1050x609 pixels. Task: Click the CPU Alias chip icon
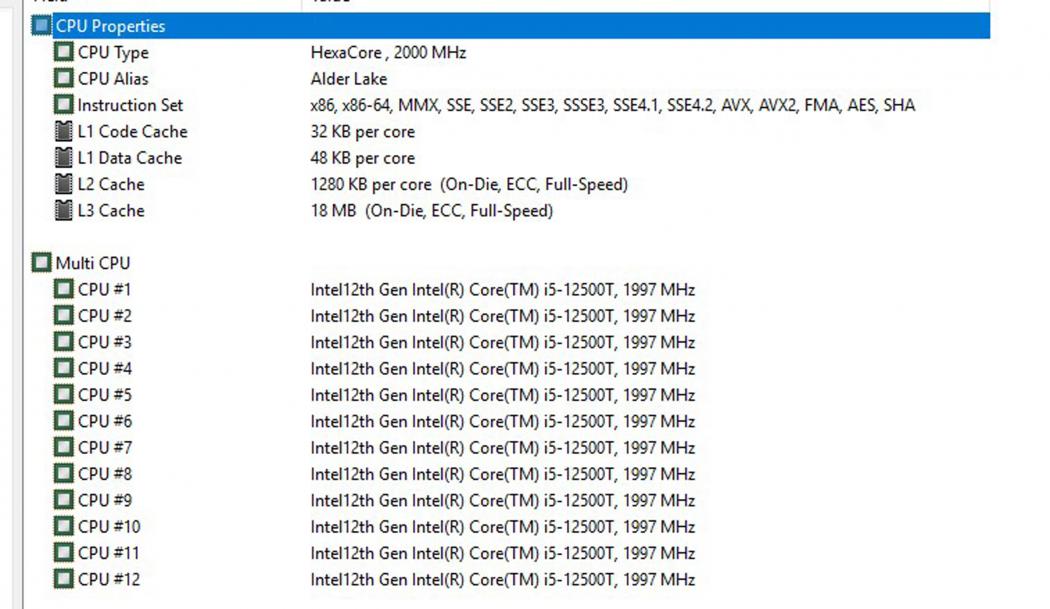coord(63,78)
